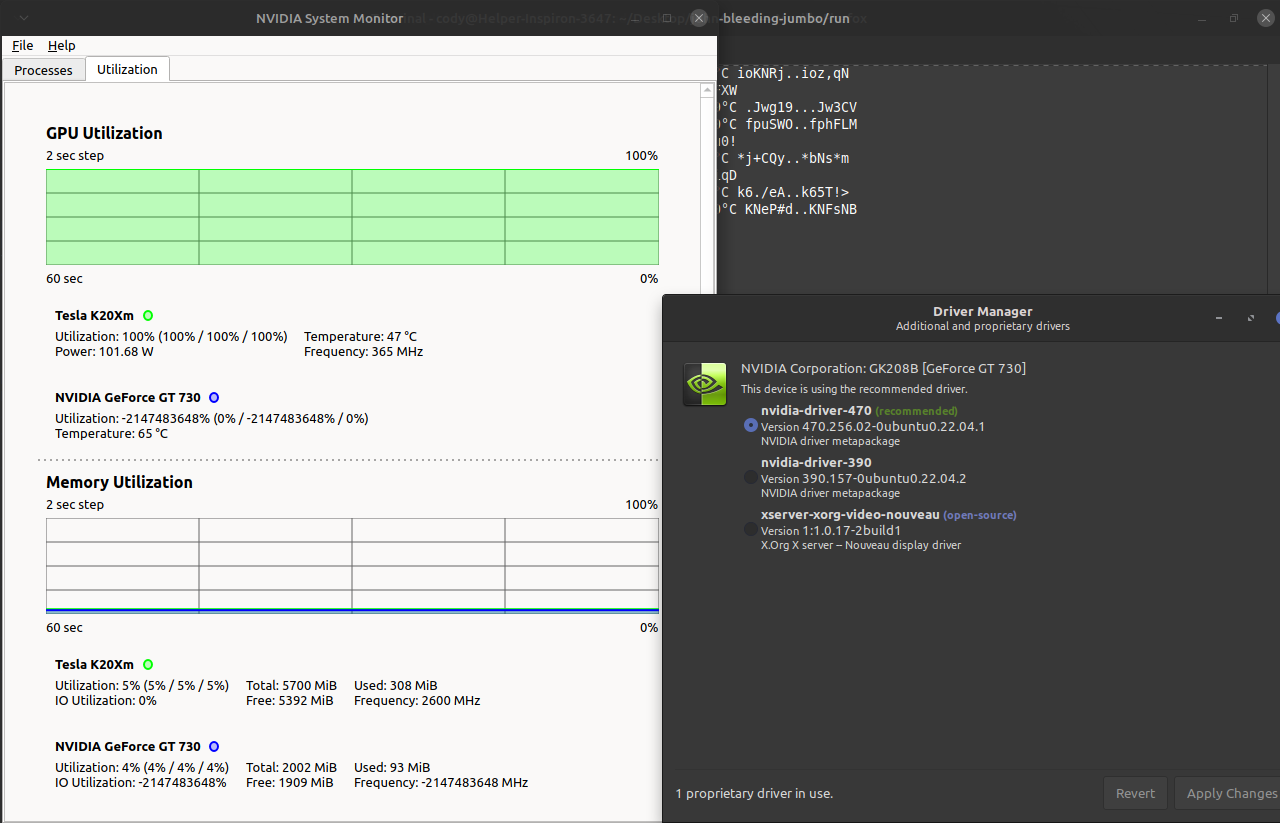Viewport: 1280px width, 823px height.
Task: Minimize the Driver Manager window
Action: point(1219,318)
